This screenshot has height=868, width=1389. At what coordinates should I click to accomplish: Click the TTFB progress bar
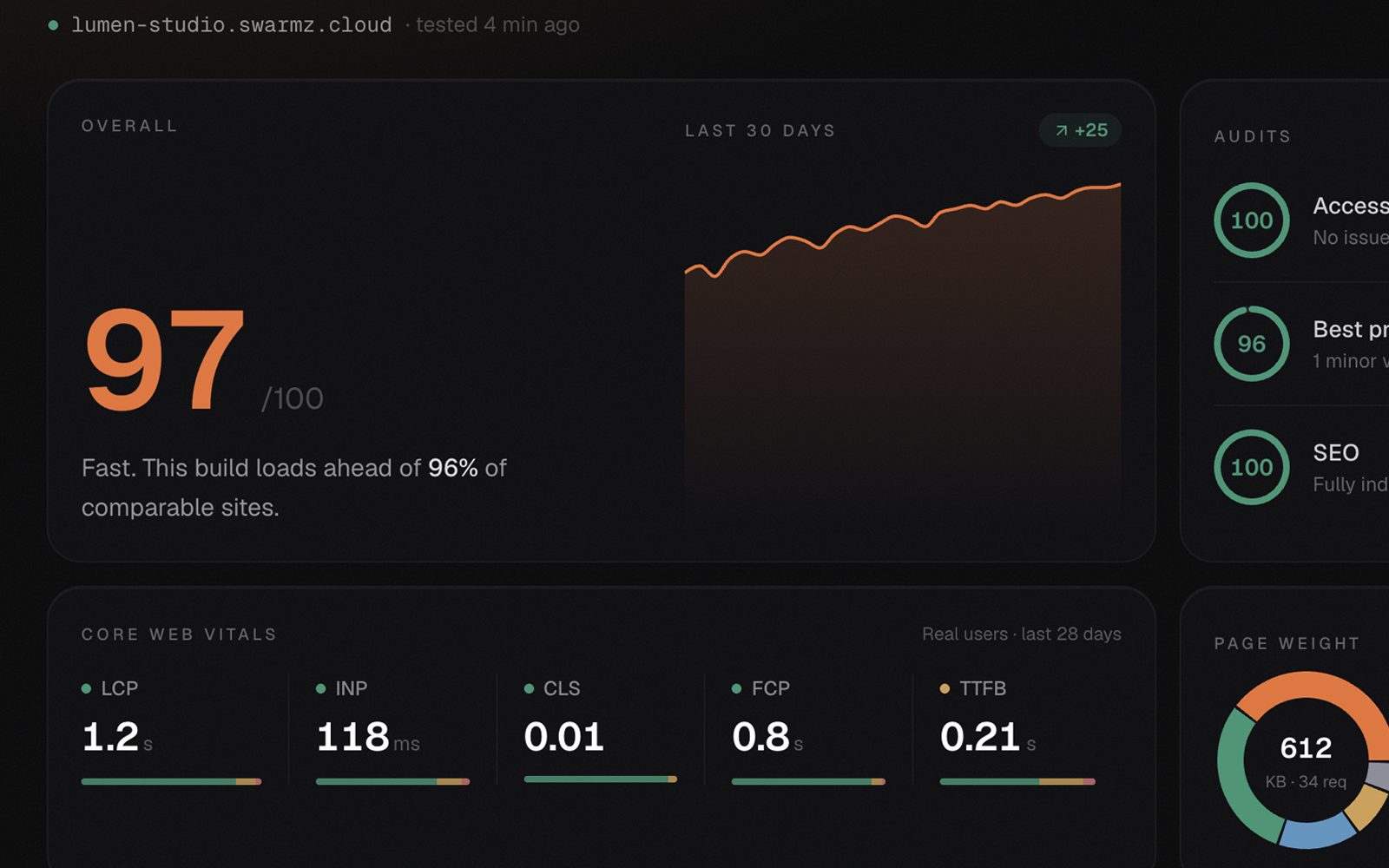click(x=1017, y=781)
